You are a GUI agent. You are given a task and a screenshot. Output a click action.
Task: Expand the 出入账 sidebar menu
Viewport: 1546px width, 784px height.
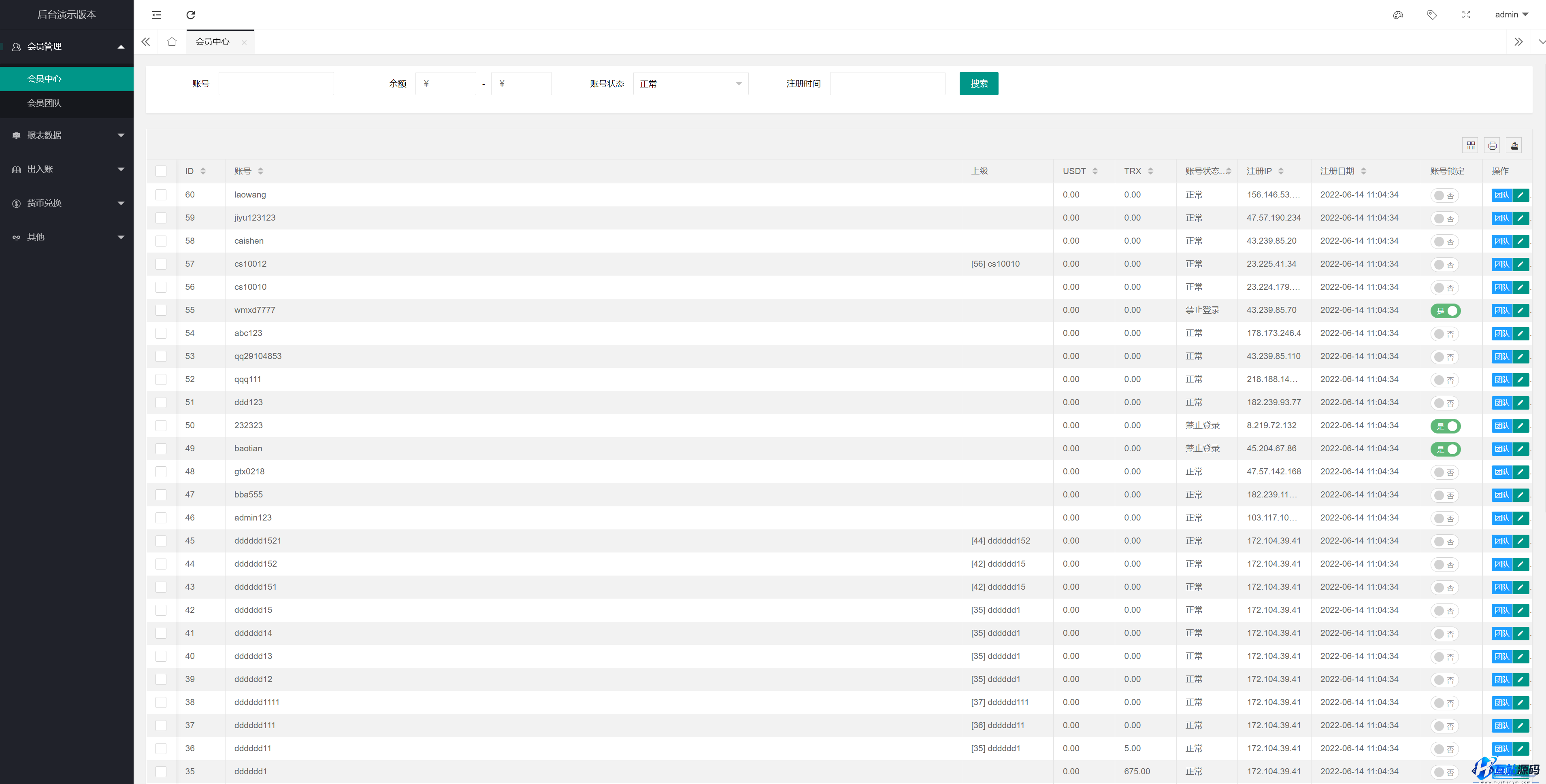point(67,169)
